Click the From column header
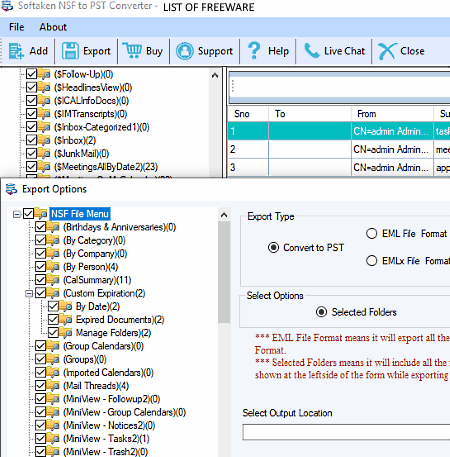This screenshot has width=450, height=457. (392, 114)
